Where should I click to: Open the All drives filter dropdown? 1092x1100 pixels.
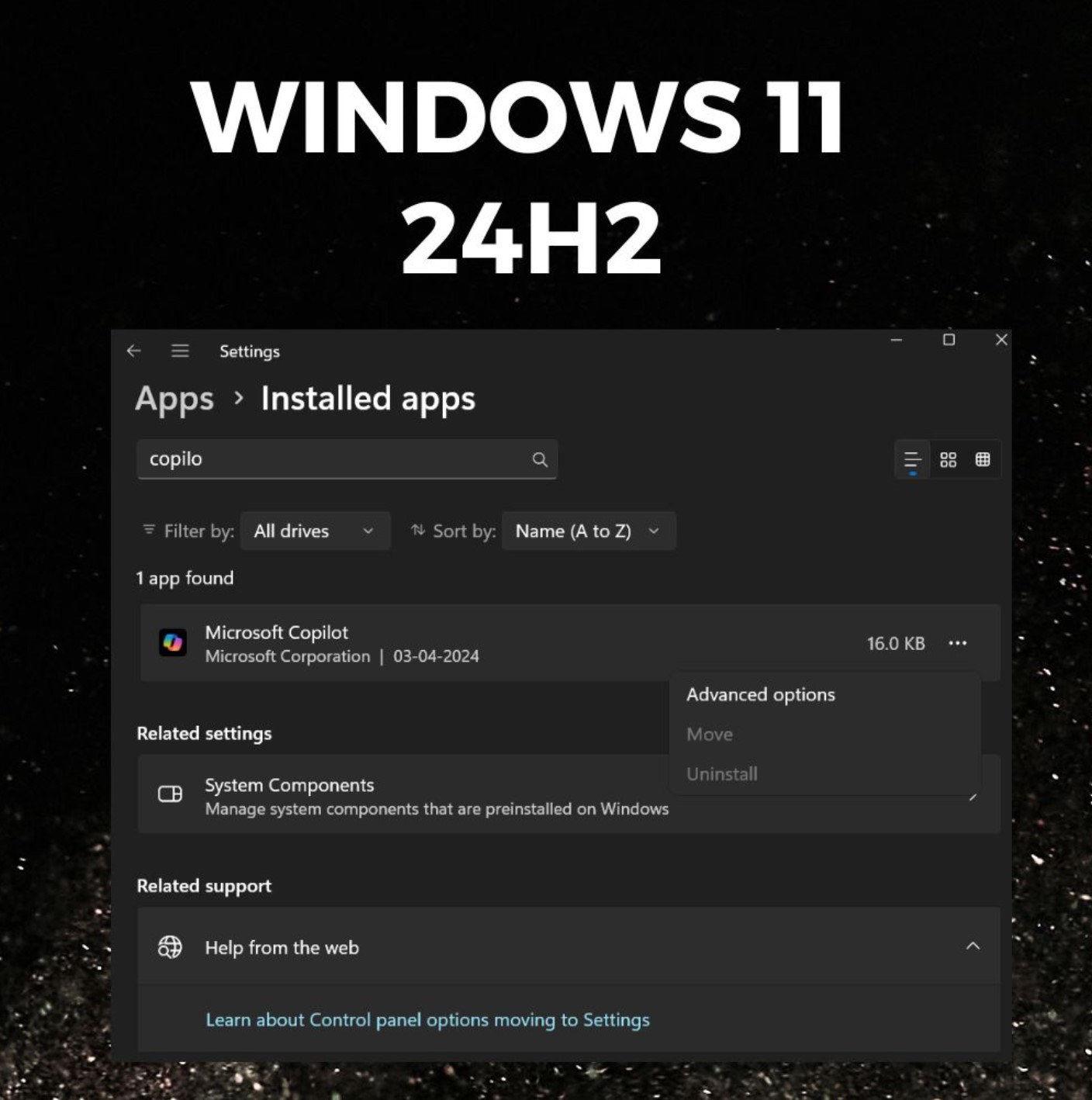(315, 531)
